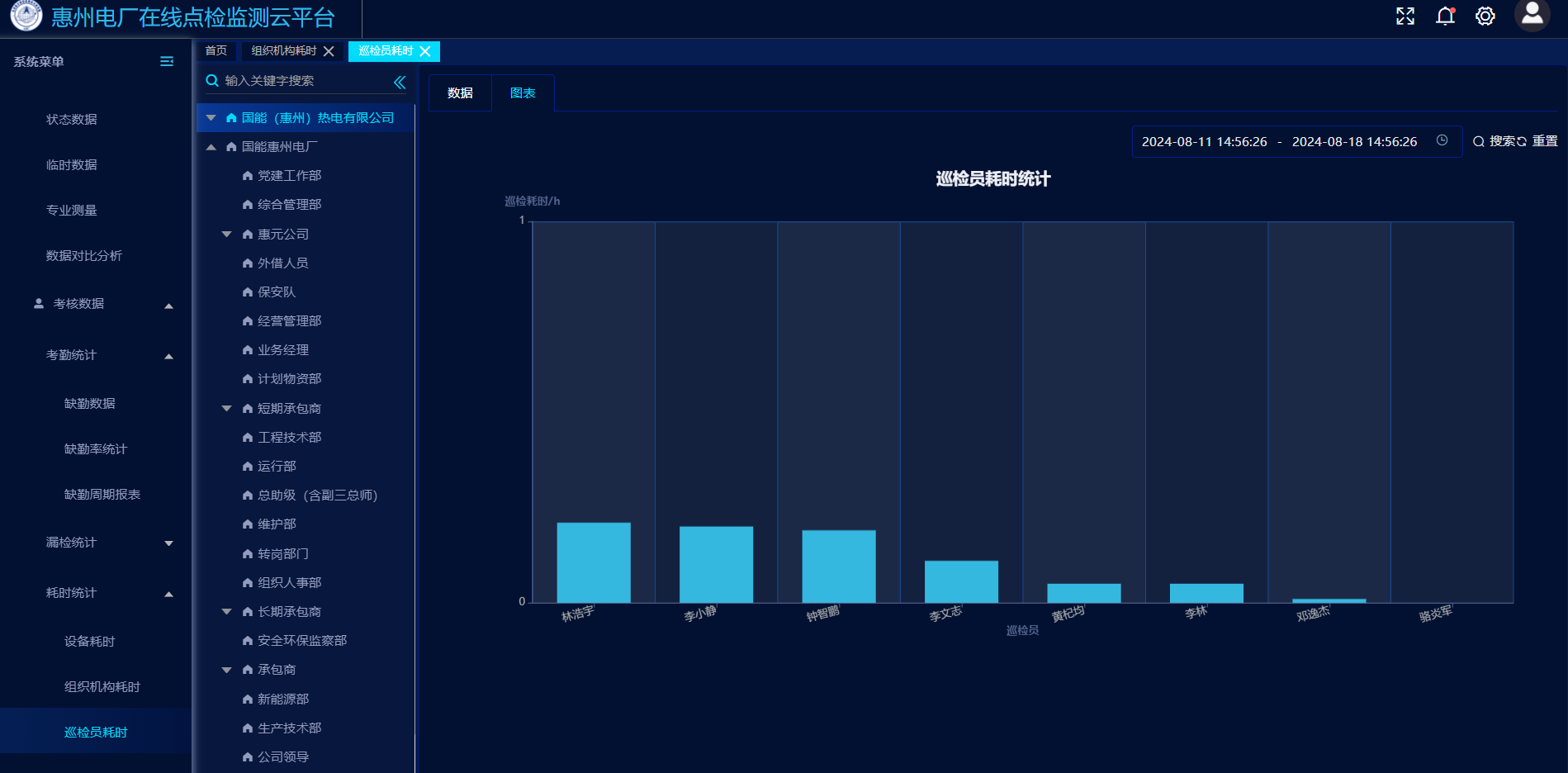Image resolution: width=1568 pixels, height=773 pixels.
Task: Switch to the 数据 tab
Action: tap(460, 93)
